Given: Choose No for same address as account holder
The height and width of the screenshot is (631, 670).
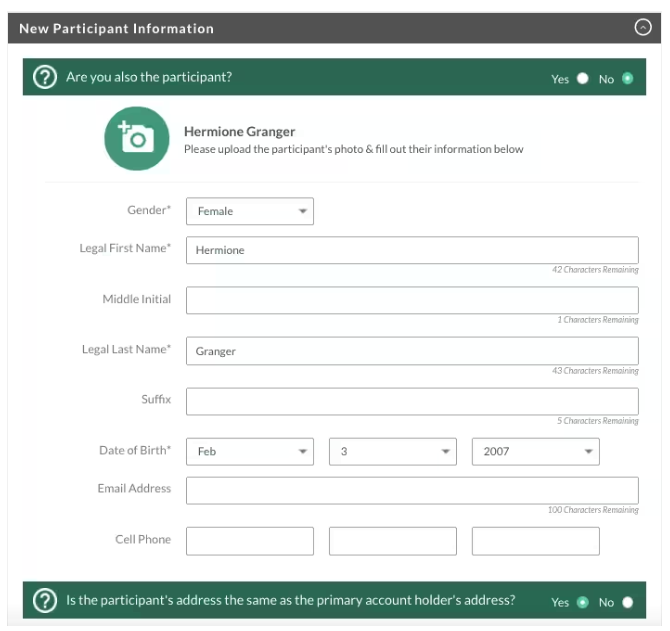Looking at the screenshot, I should tap(628, 602).
